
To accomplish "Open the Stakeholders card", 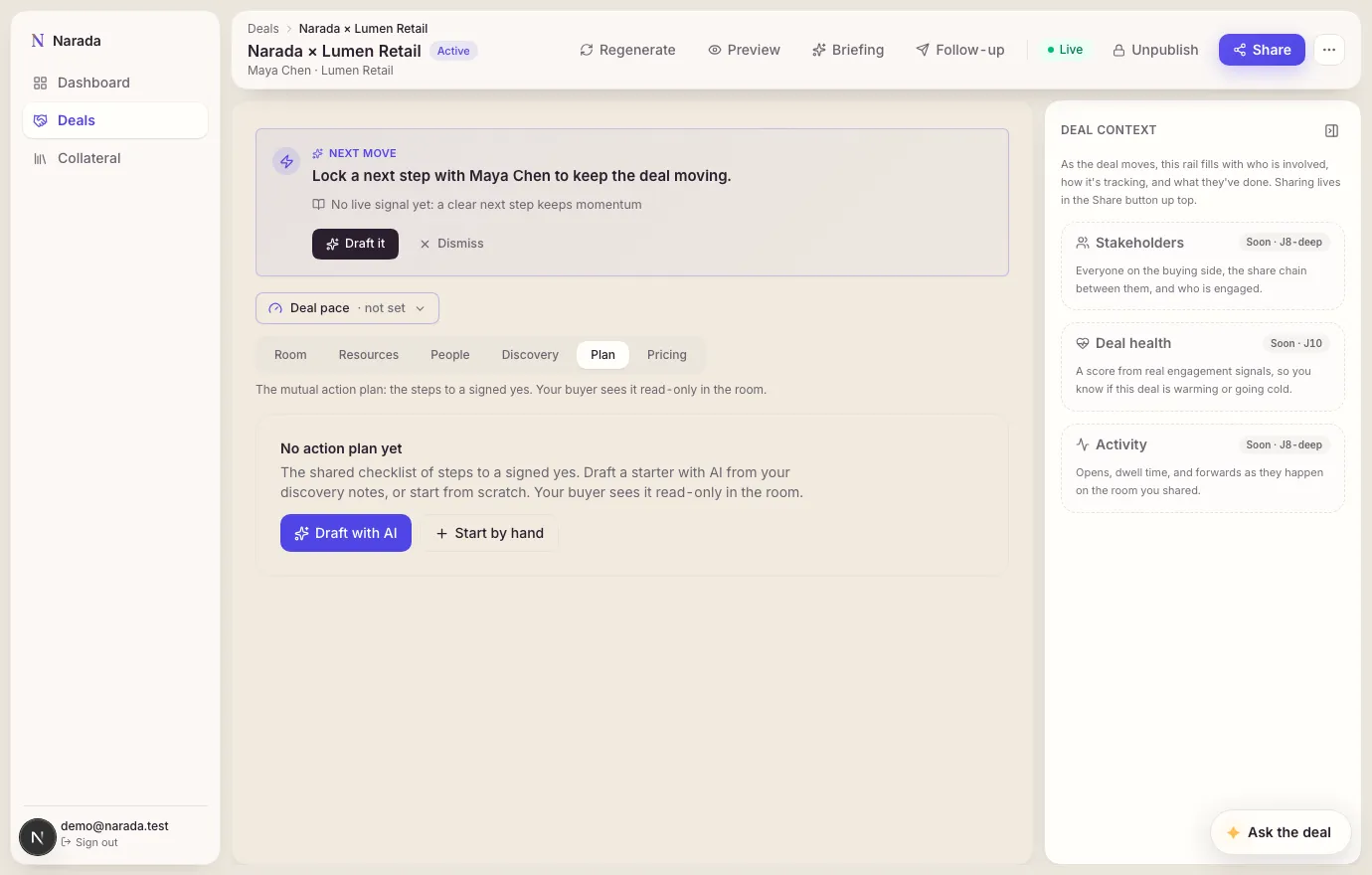I will (x=1203, y=265).
